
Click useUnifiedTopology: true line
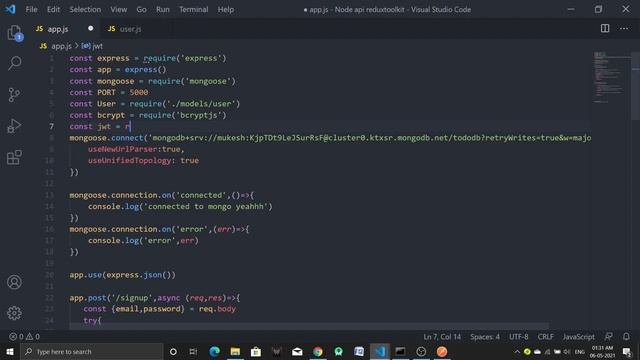pyautogui.click(x=143, y=161)
